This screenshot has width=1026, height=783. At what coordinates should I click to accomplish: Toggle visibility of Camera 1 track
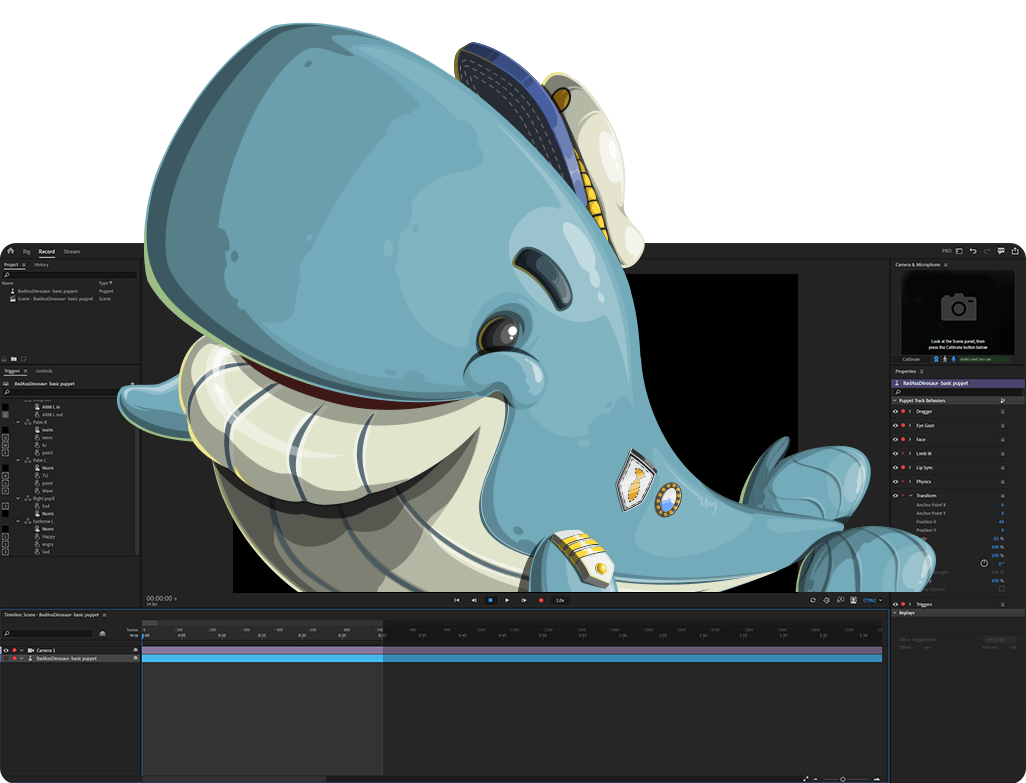(x=6, y=650)
